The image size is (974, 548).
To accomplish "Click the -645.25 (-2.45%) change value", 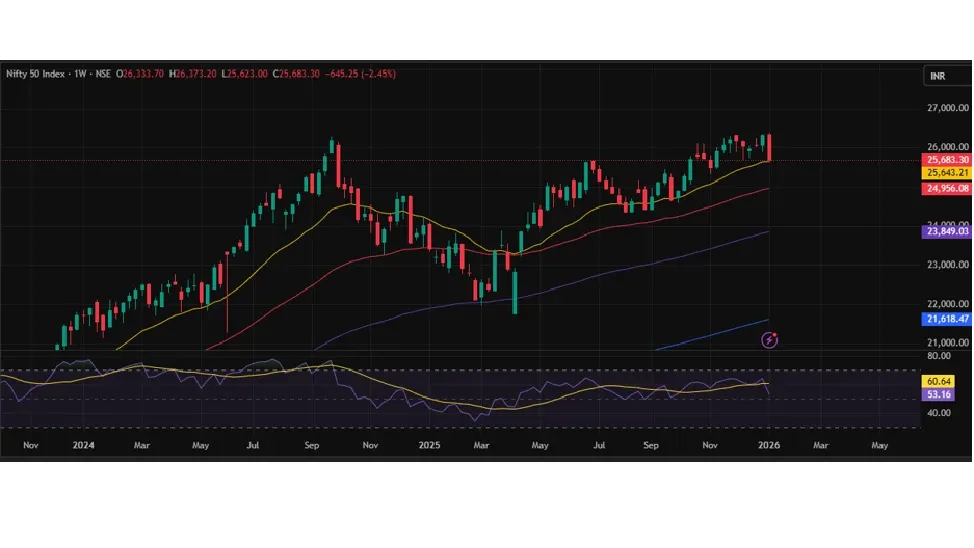I will (x=360, y=74).
